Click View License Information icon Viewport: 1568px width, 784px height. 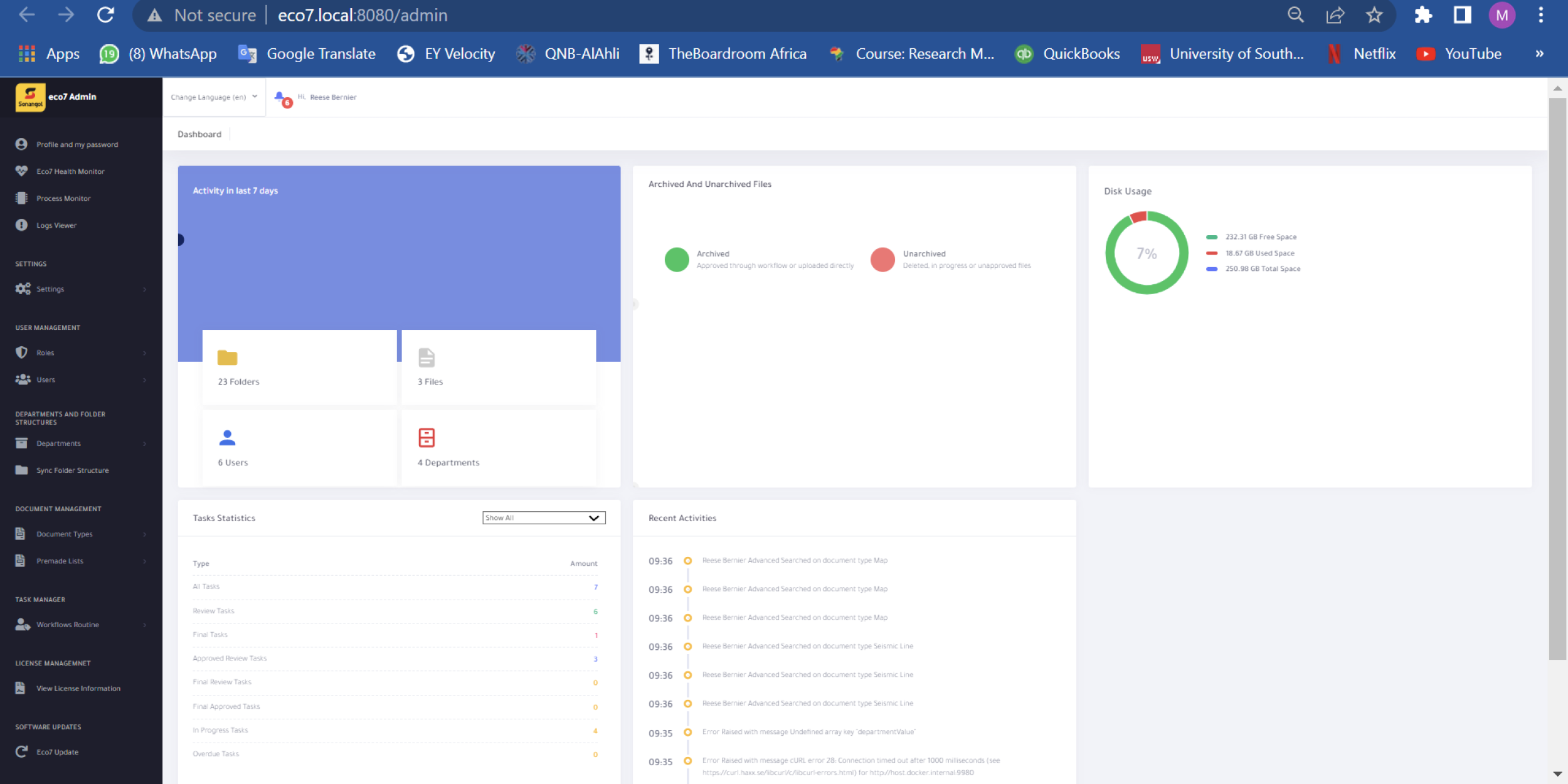point(20,688)
